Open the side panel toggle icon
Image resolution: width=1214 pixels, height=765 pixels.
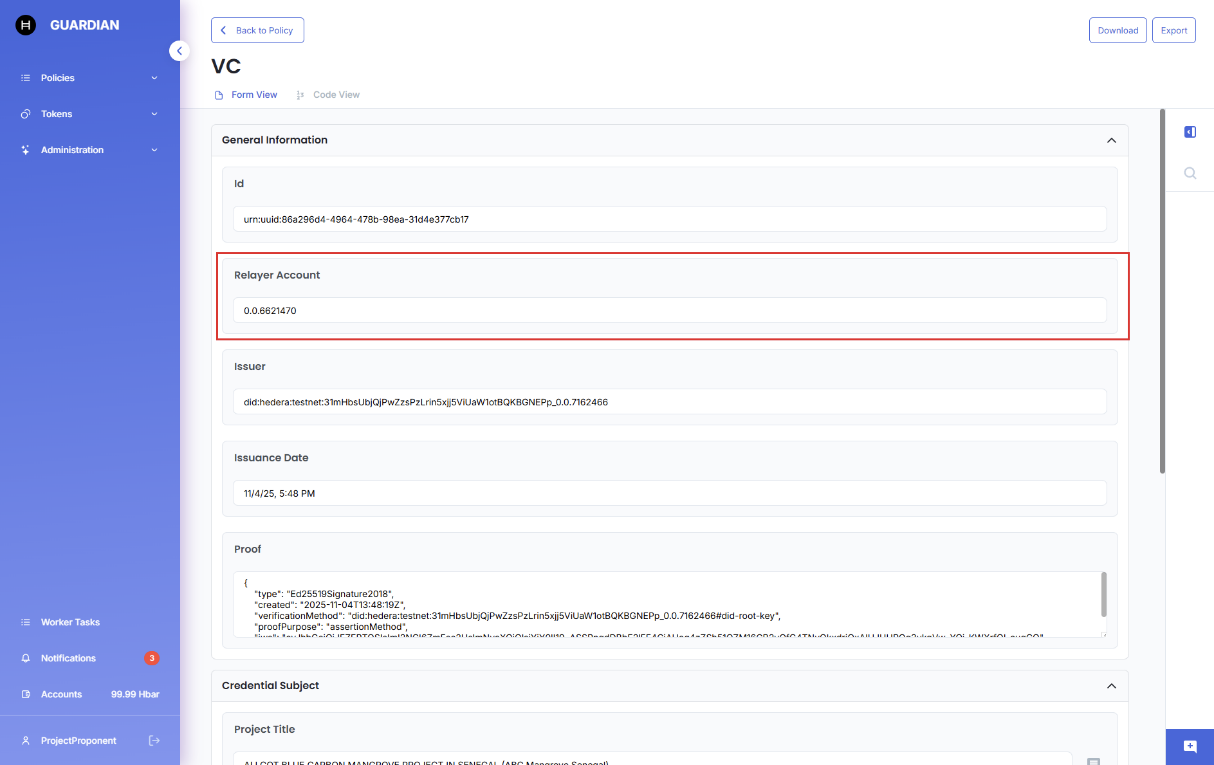[1190, 132]
